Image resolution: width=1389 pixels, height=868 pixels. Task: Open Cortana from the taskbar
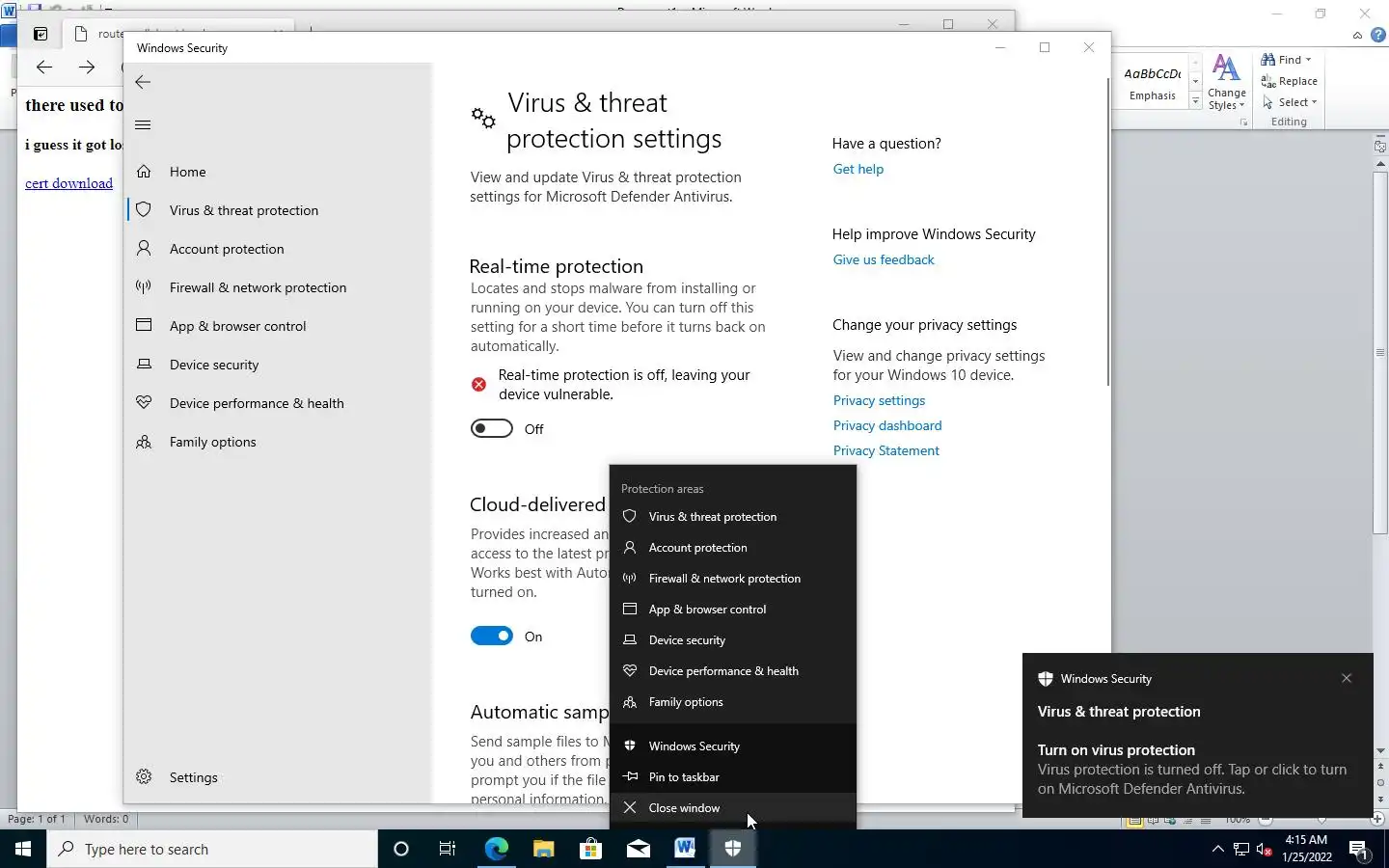(x=401, y=849)
